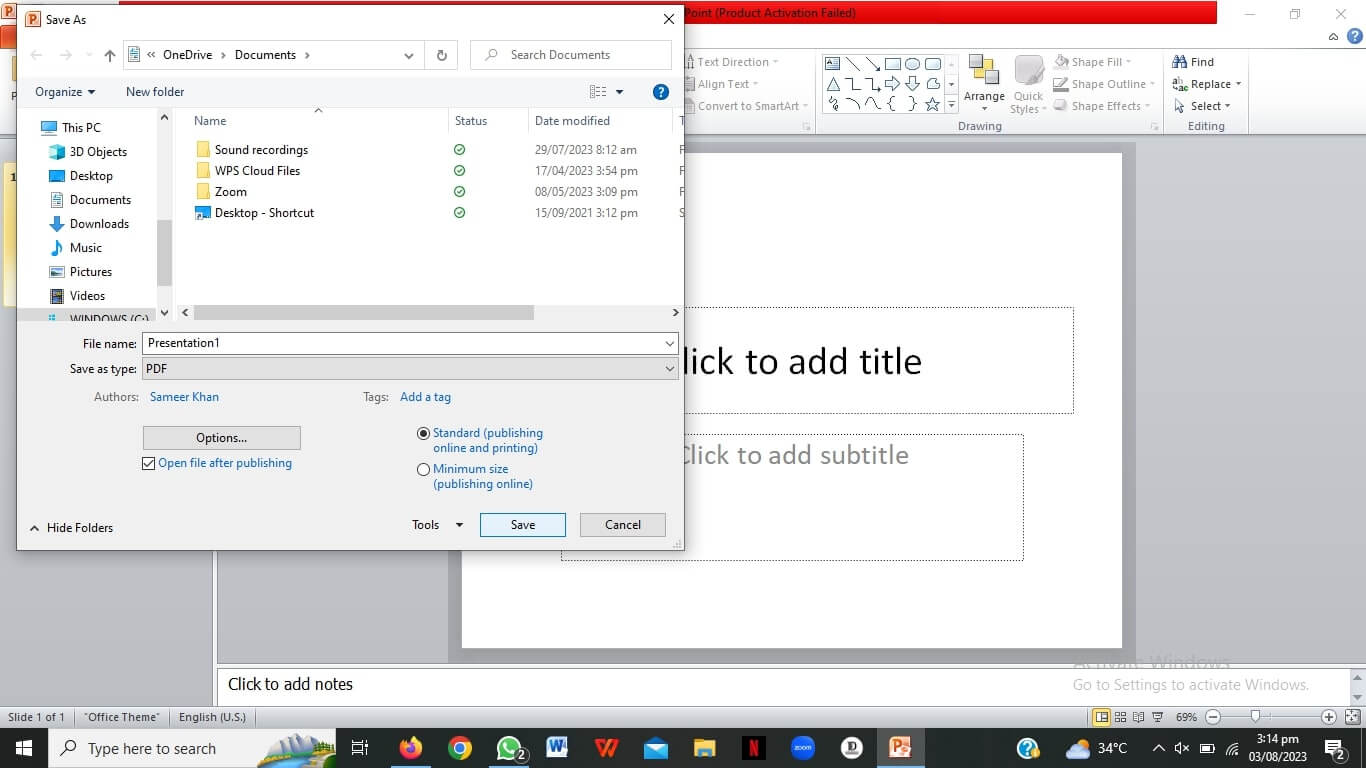The height and width of the screenshot is (768, 1366).
Task: Click Save to publish the PDF
Action: pyautogui.click(x=522, y=524)
